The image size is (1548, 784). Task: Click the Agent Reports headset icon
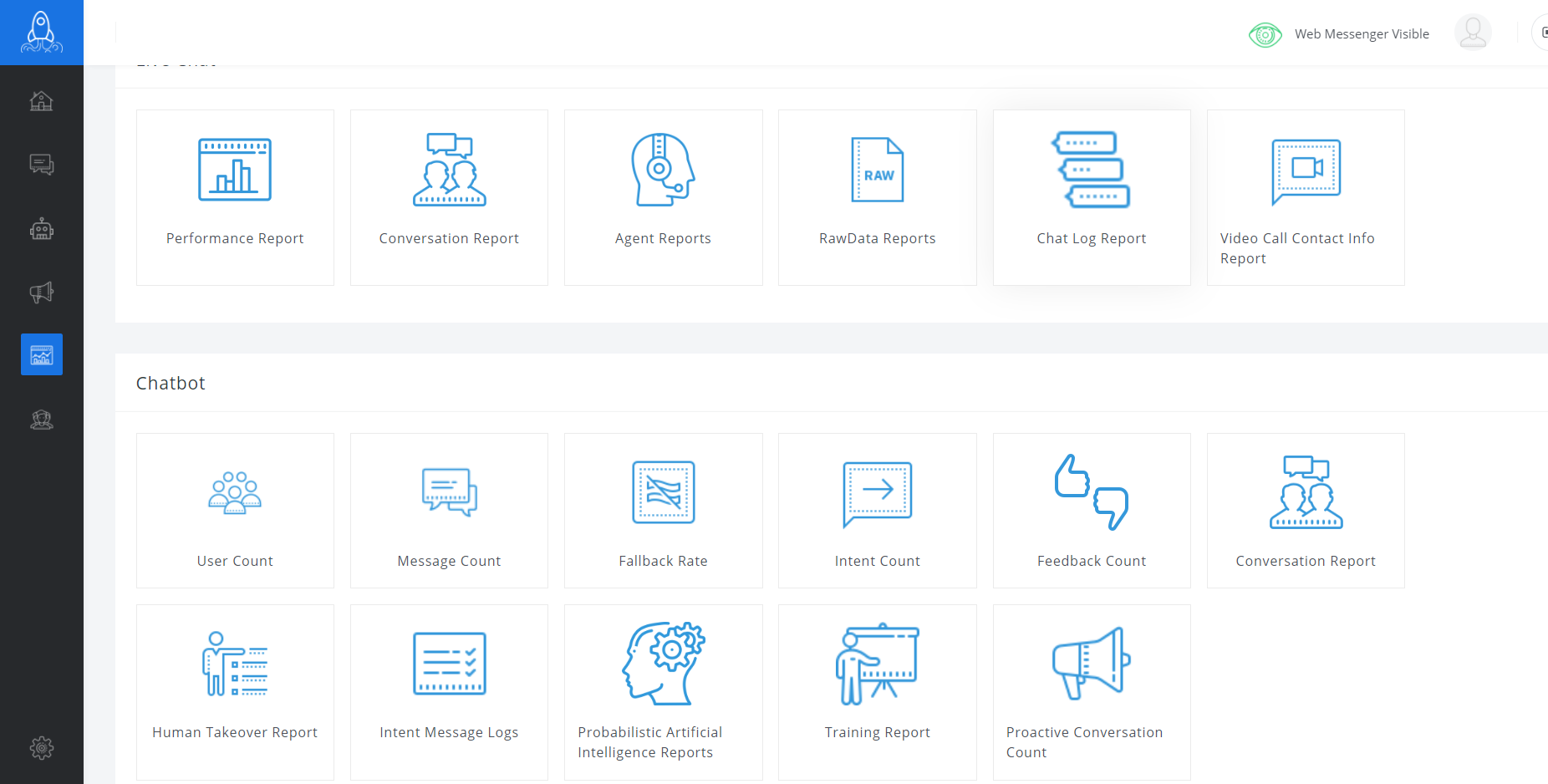[x=664, y=170]
